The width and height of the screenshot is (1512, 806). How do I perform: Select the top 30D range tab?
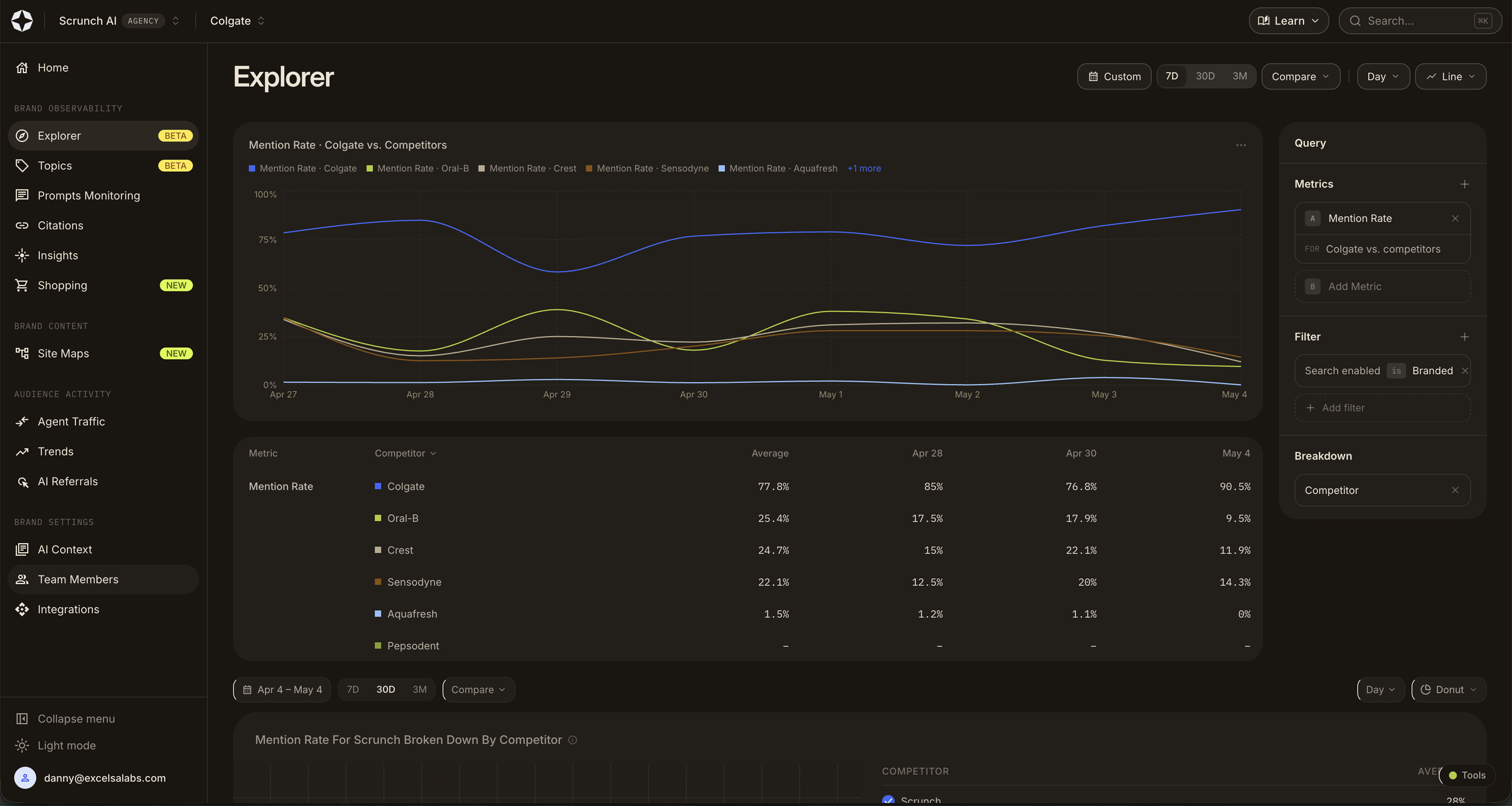tap(1205, 76)
